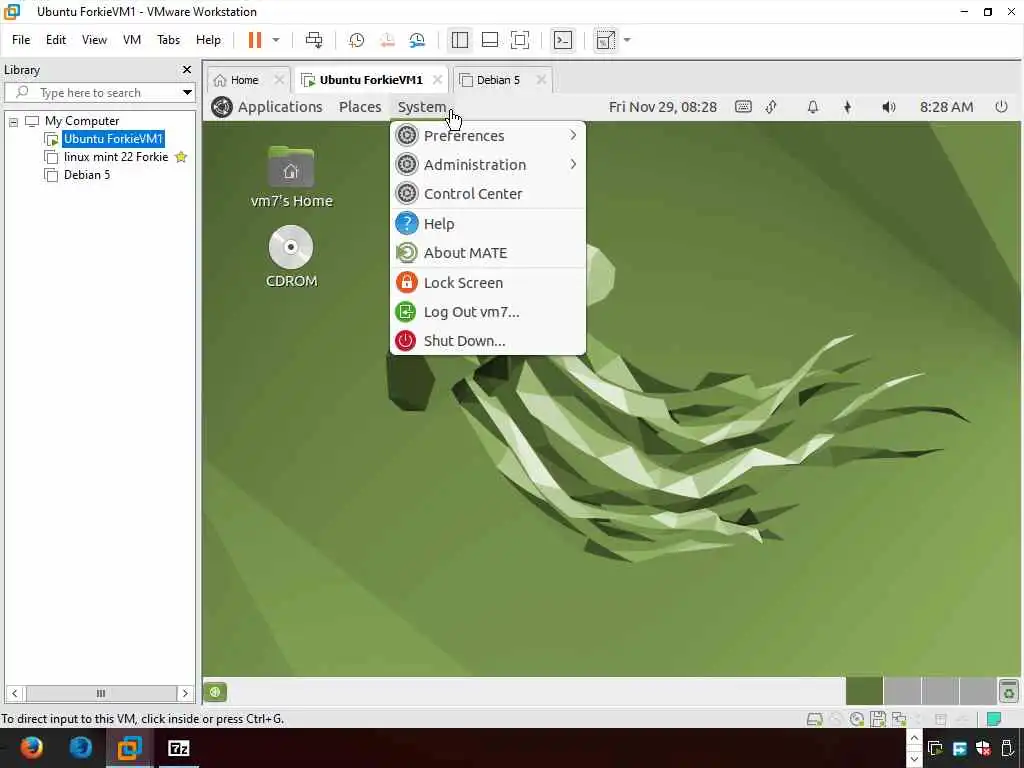Choose Log Out vm7 from the menu
This screenshot has width=1024, height=768.
487,312
